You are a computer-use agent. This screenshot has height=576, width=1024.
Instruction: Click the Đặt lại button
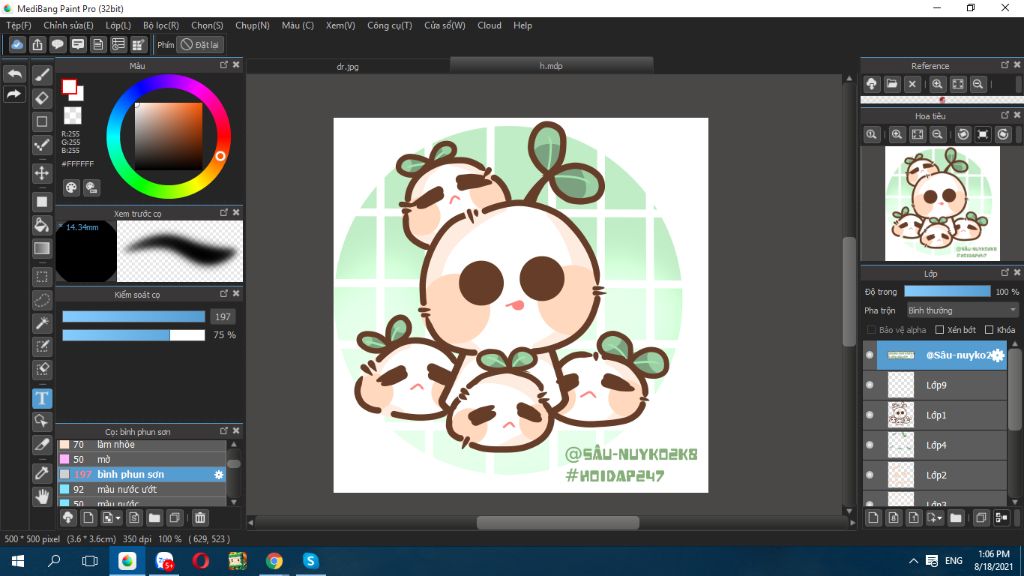coord(200,44)
